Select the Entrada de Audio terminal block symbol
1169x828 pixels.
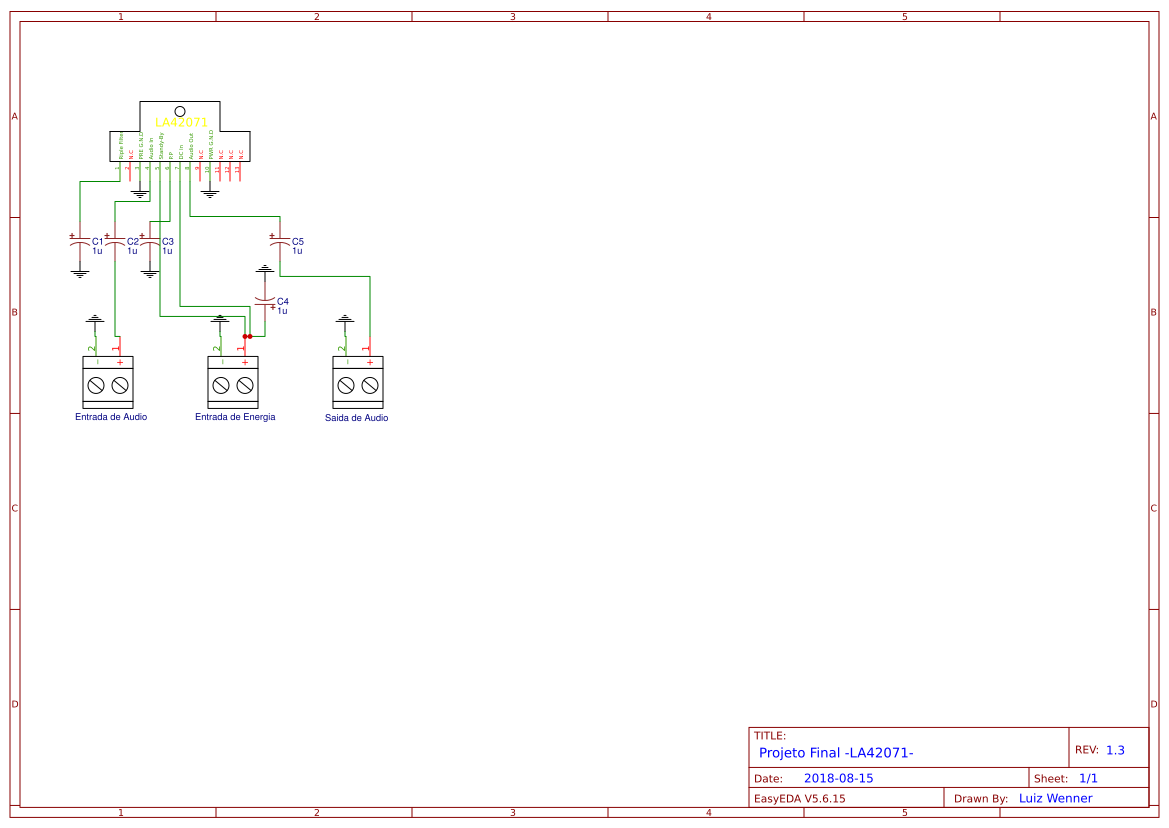click(x=107, y=382)
